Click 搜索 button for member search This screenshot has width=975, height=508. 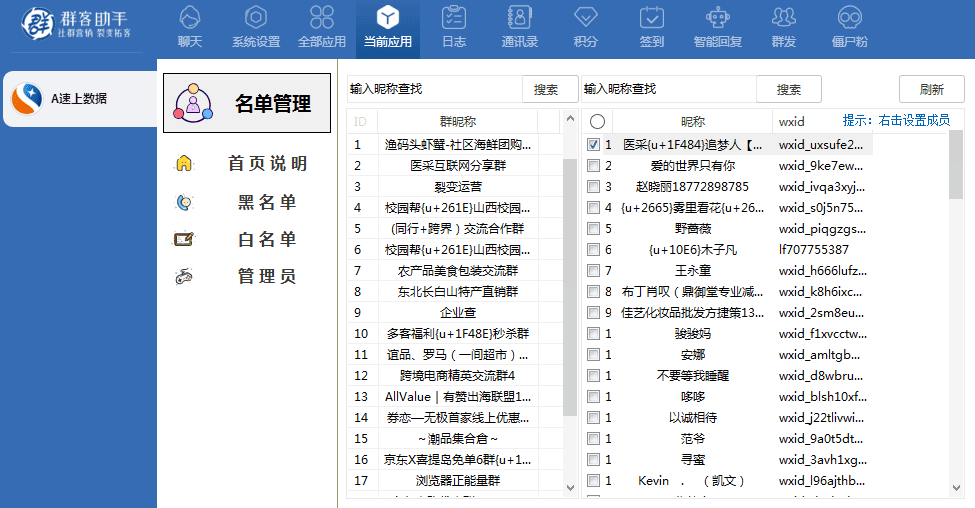[788, 90]
